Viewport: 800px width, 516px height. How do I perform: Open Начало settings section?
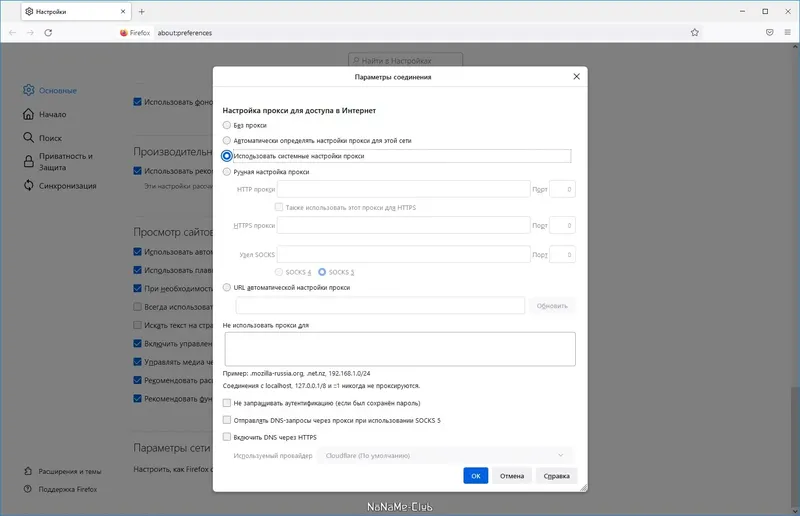pos(45,114)
